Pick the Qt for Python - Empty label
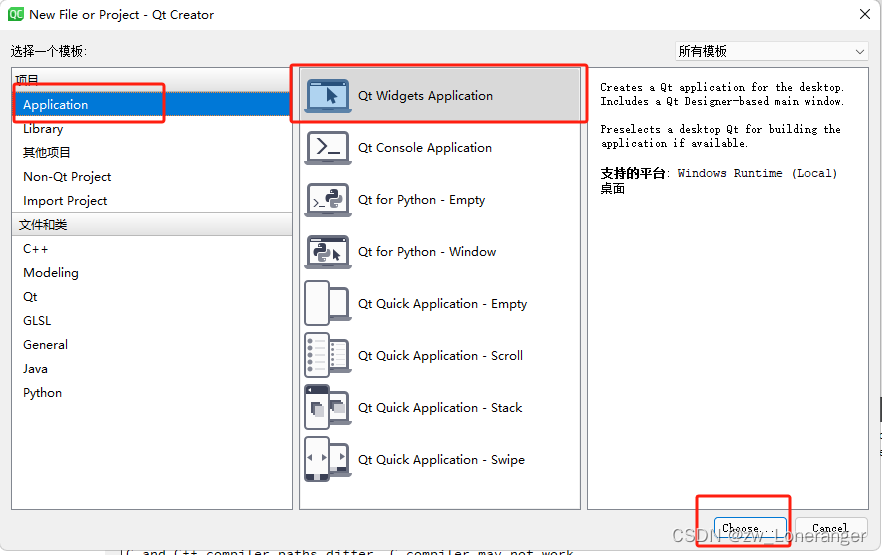 click(x=421, y=200)
